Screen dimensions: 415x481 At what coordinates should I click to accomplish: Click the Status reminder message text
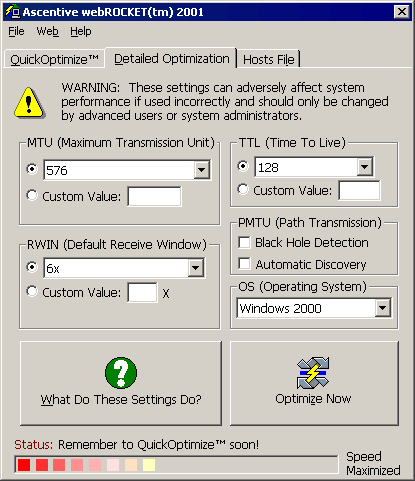point(158,445)
